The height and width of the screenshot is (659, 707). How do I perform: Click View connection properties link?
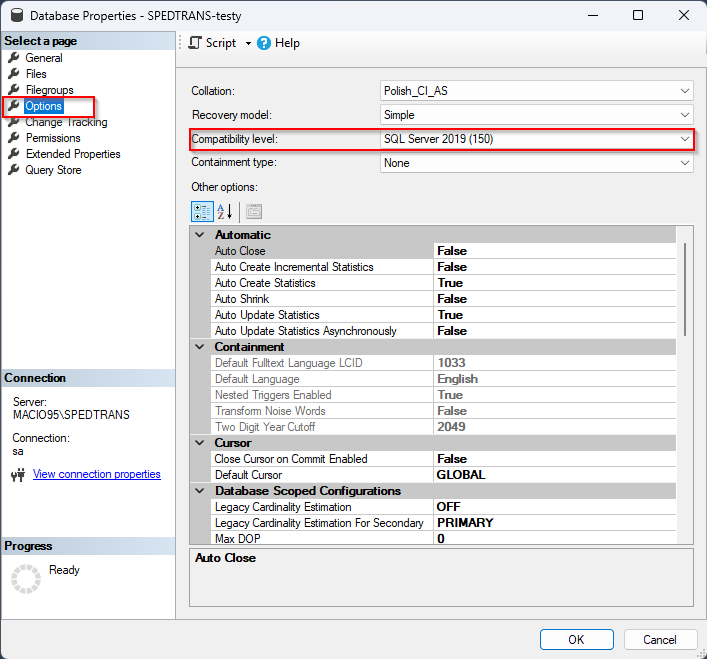point(97,474)
